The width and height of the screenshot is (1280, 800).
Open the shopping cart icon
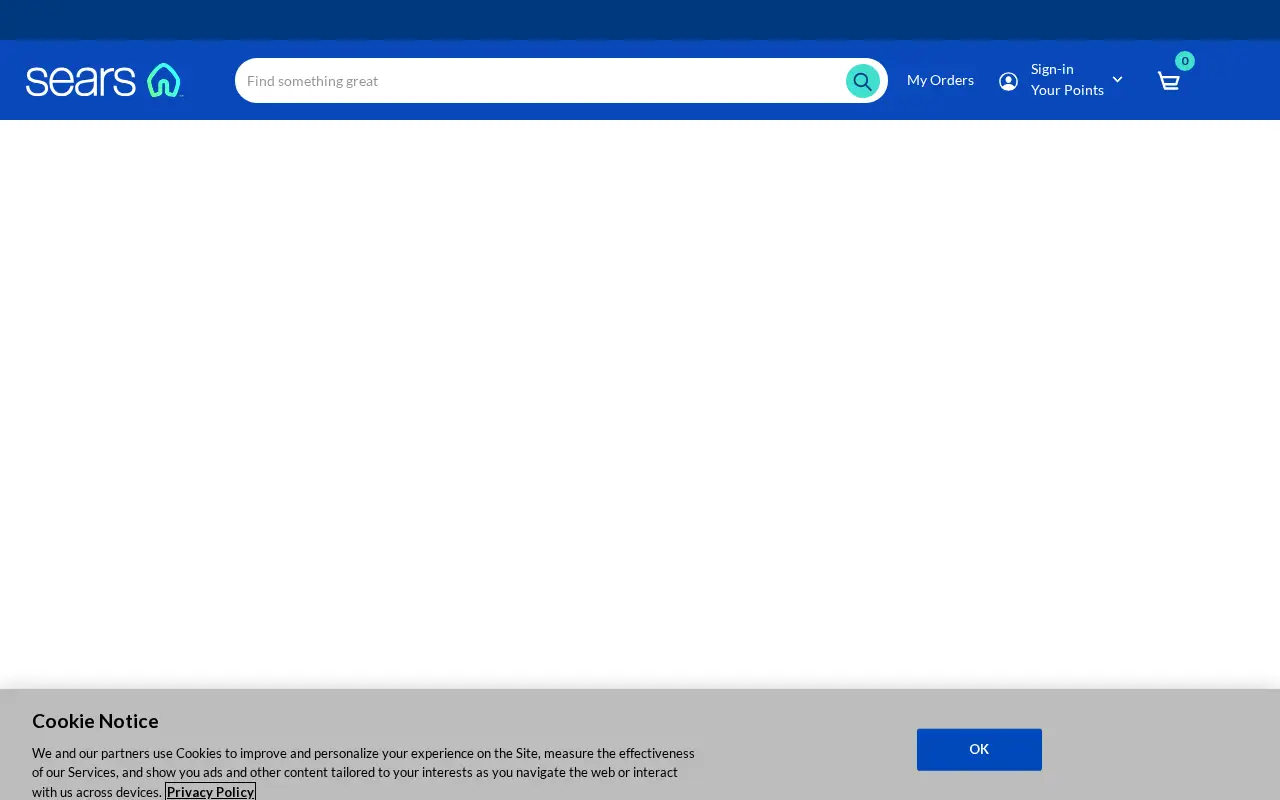click(x=1168, y=81)
